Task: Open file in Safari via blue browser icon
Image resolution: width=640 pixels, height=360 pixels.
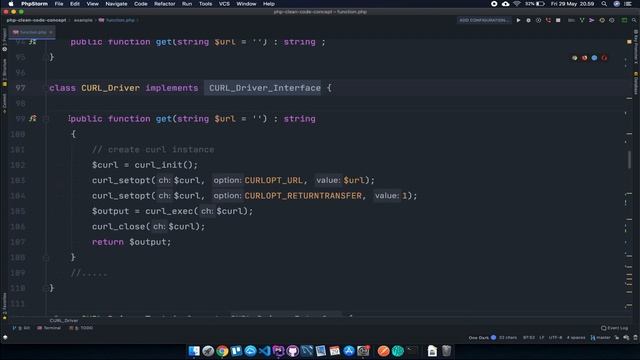Action: 594,58
